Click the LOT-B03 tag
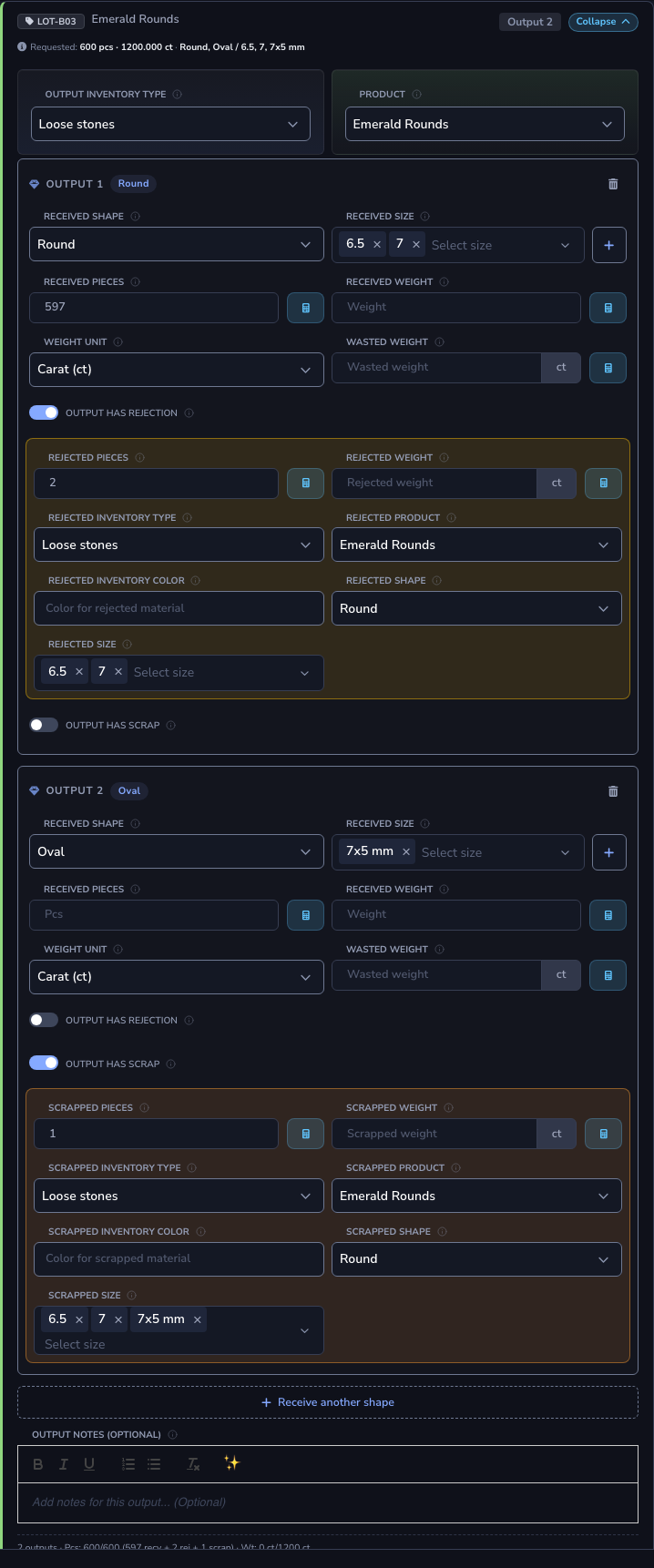The image size is (654, 1568). [51, 21]
